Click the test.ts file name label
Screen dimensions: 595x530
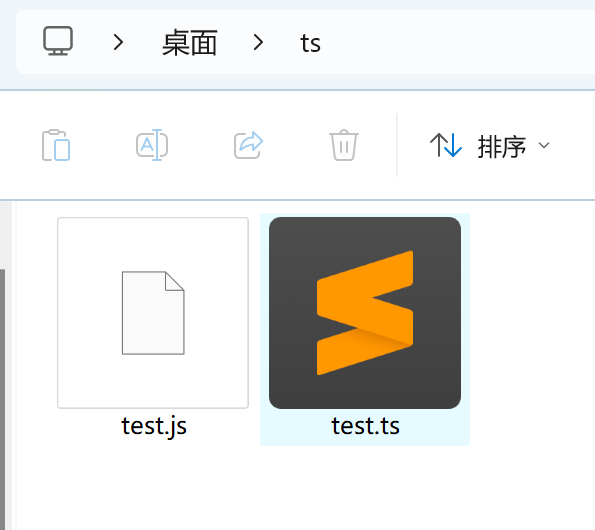coord(365,426)
